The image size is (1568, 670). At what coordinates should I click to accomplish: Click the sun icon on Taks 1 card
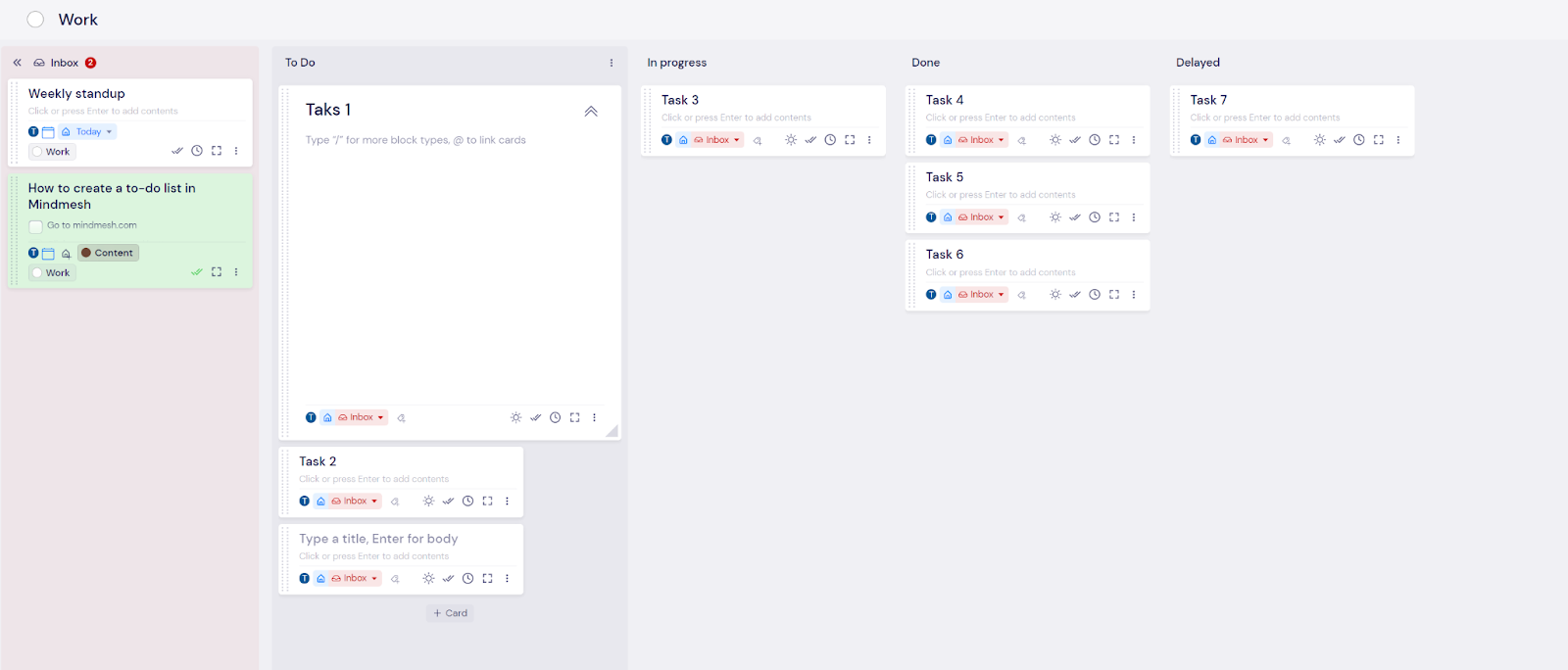point(516,417)
